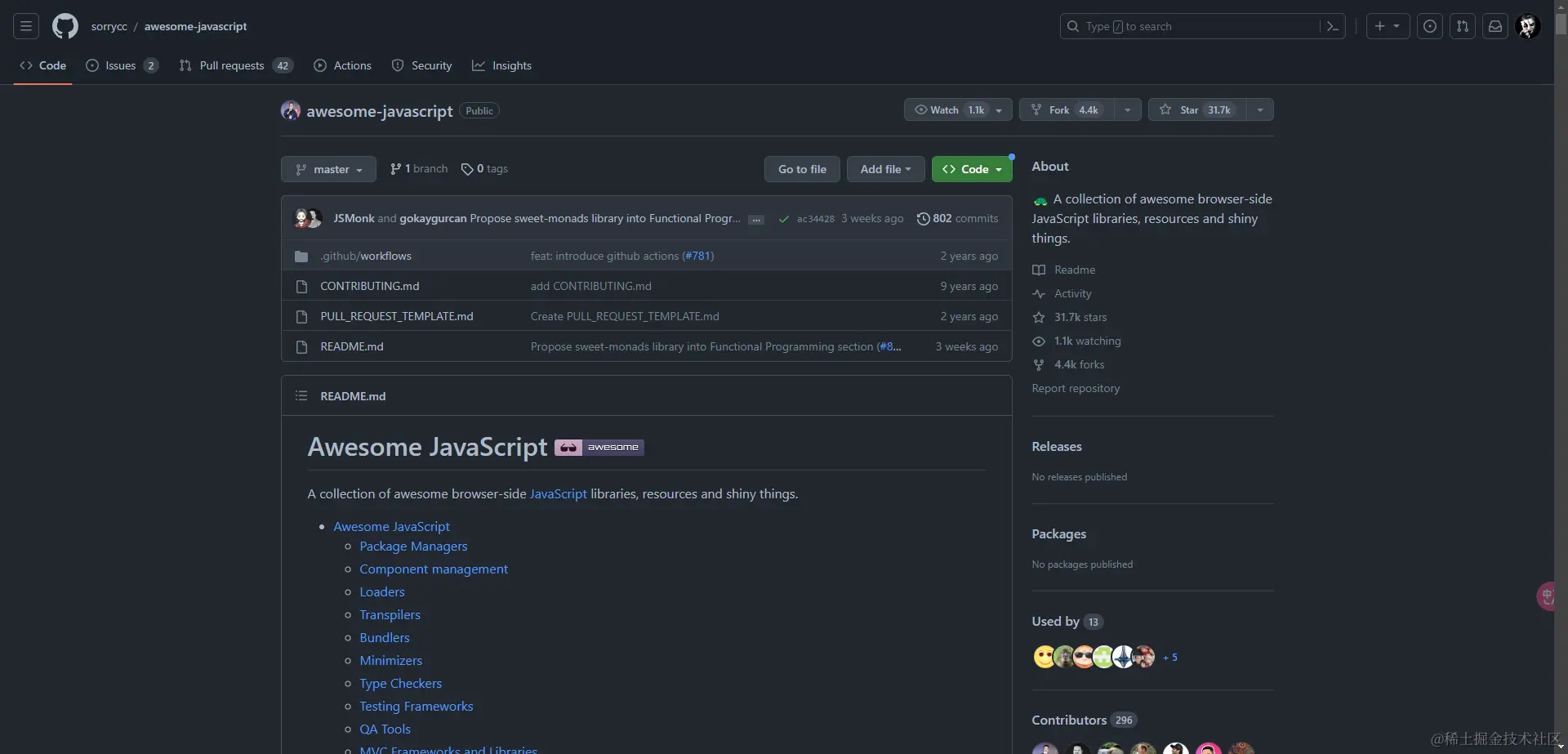Expand commit message ellipsis button
The height and width of the screenshot is (754, 1568).
click(x=756, y=219)
